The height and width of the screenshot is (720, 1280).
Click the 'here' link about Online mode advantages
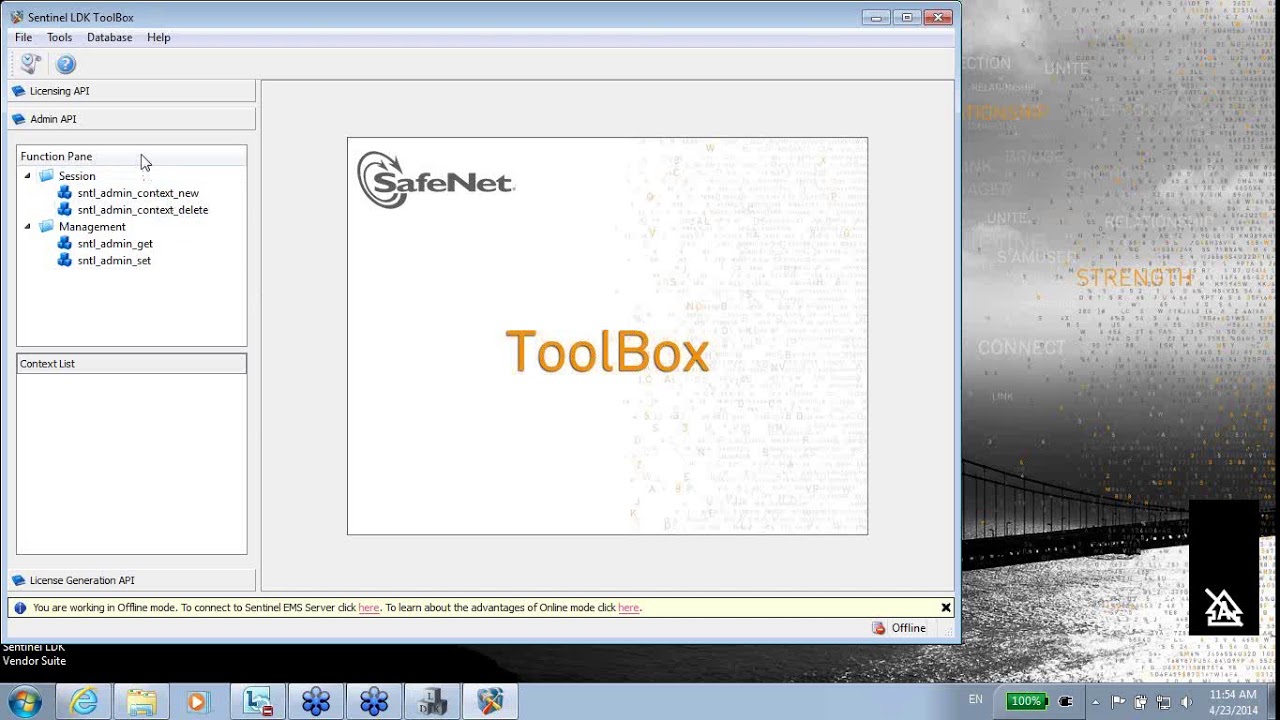pos(628,608)
